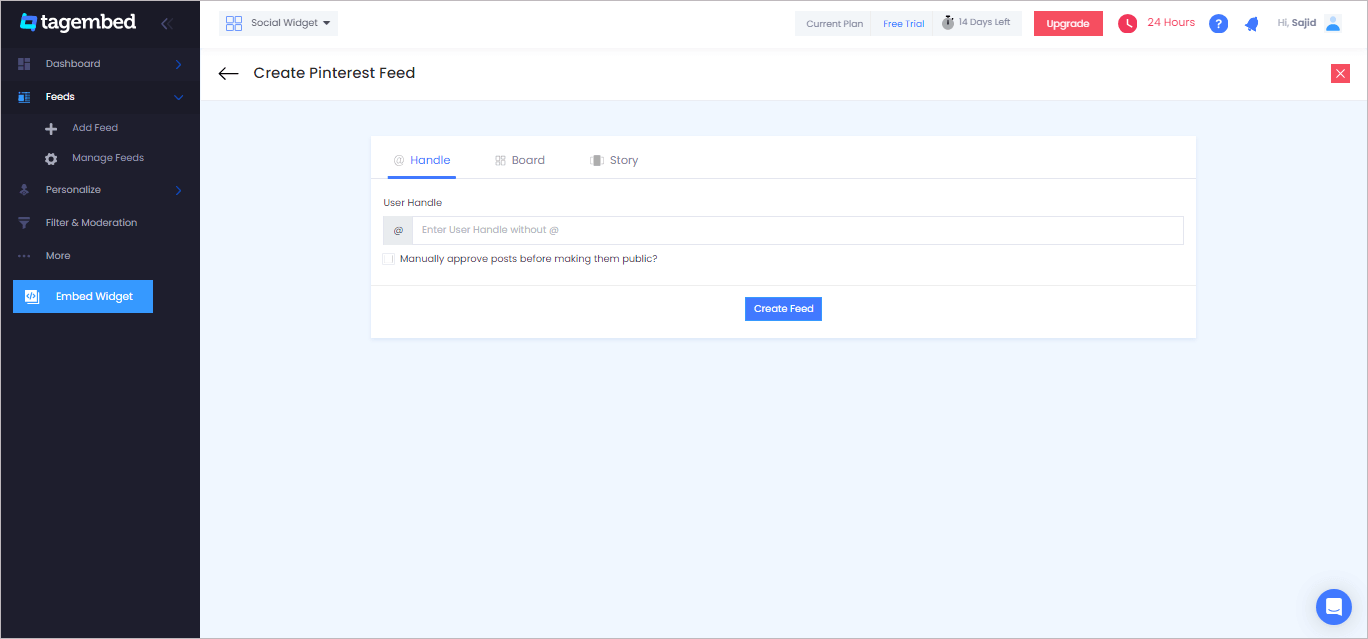Open the help question mark icon

tap(1218, 24)
